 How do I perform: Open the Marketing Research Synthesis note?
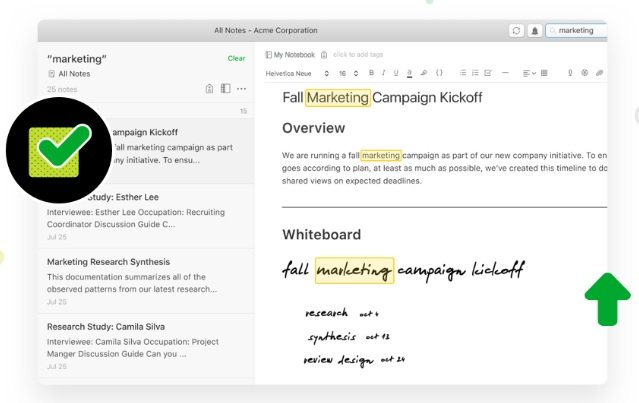147,281
